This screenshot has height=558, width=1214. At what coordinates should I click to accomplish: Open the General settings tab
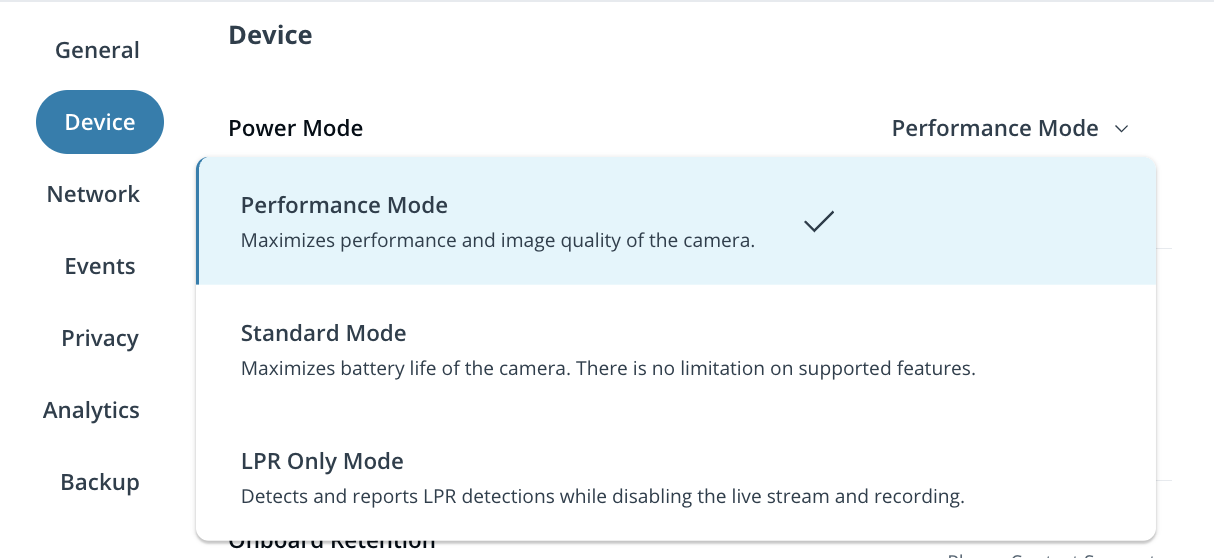pos(97,50)
